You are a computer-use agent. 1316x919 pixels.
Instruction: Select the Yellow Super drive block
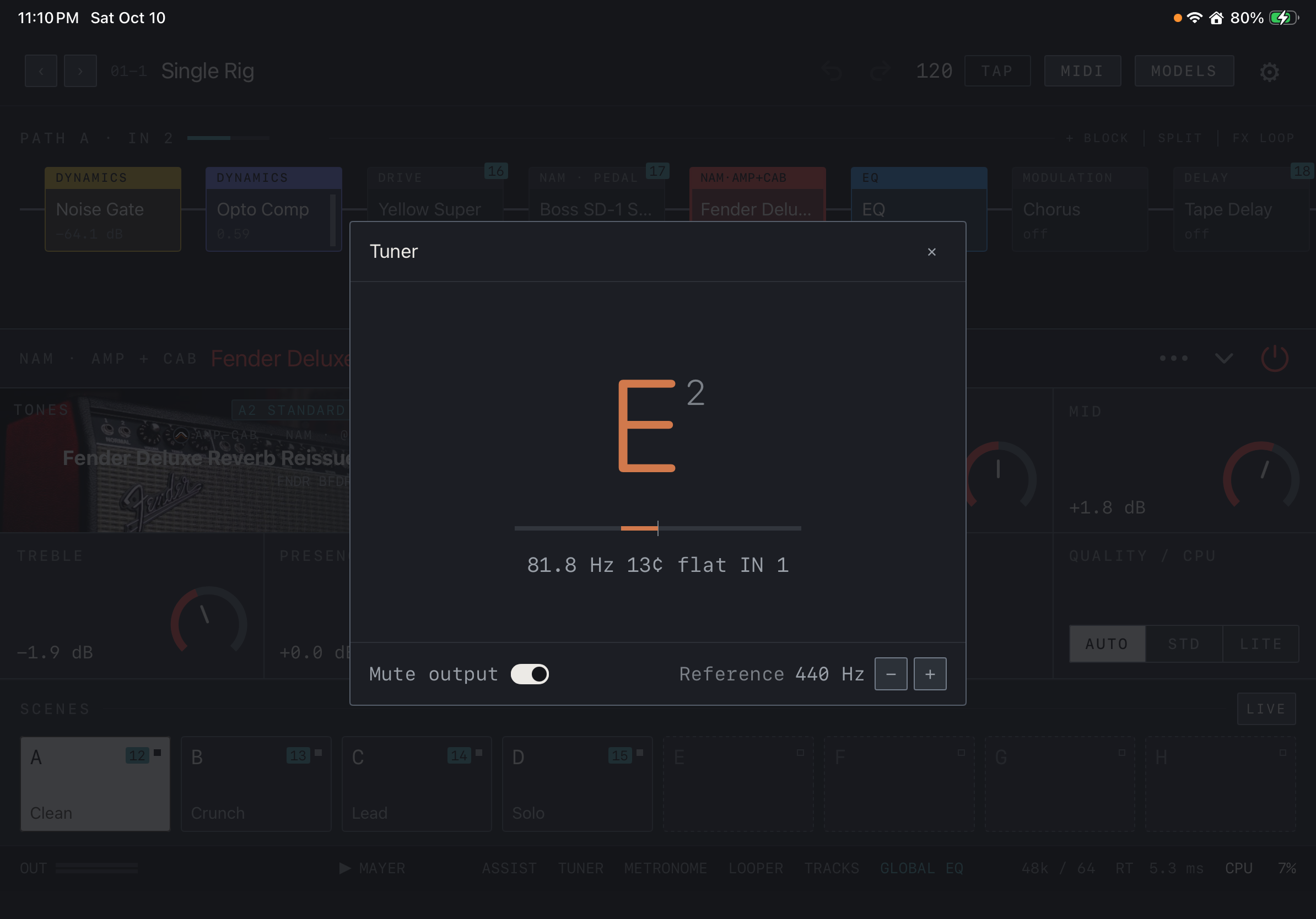click(434, 195)
